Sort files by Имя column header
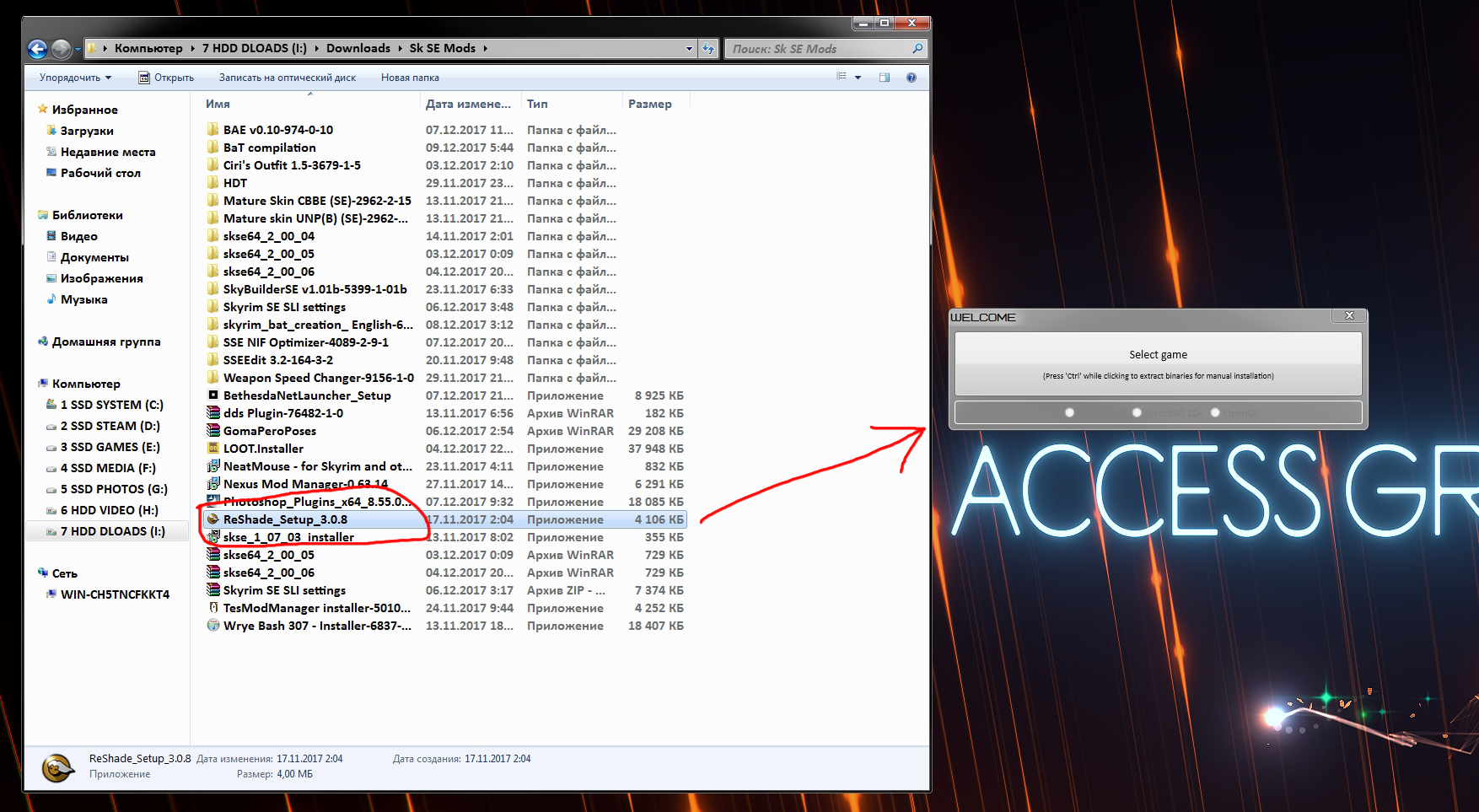The height and width of the screenshot is (812, 1479). coord(218,104)
